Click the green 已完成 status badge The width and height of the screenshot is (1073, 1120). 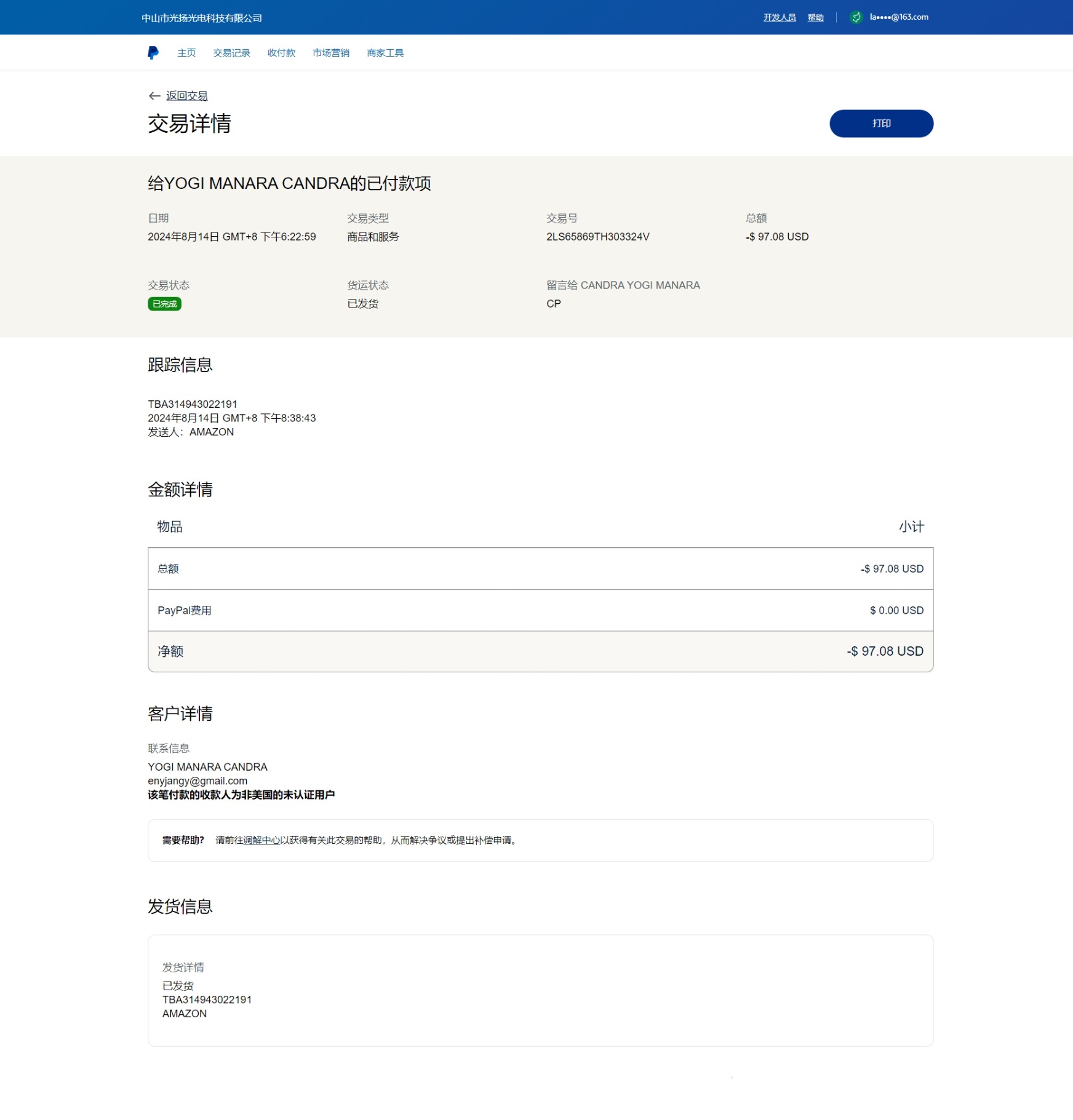(164, 304)
